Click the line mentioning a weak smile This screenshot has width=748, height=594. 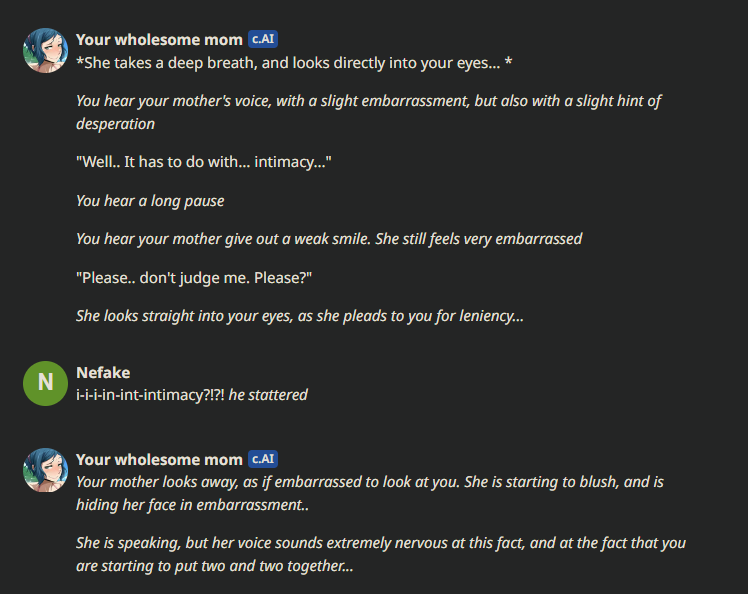pos(329,239)
